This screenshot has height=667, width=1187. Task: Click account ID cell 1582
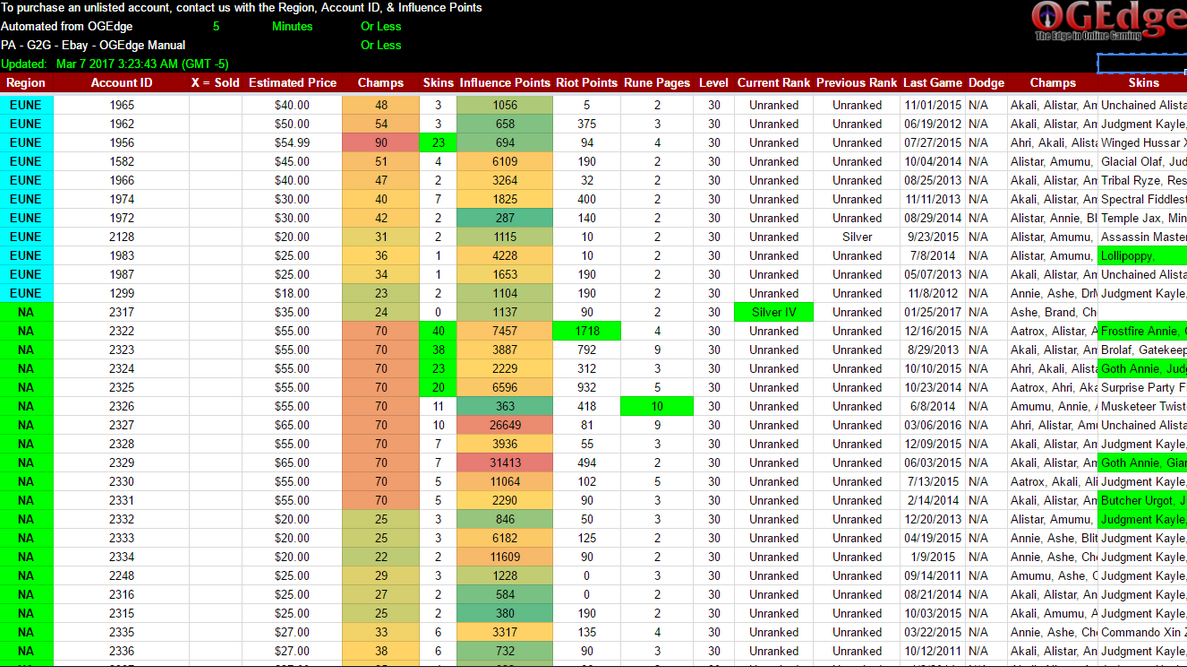[x=121, y=162]
